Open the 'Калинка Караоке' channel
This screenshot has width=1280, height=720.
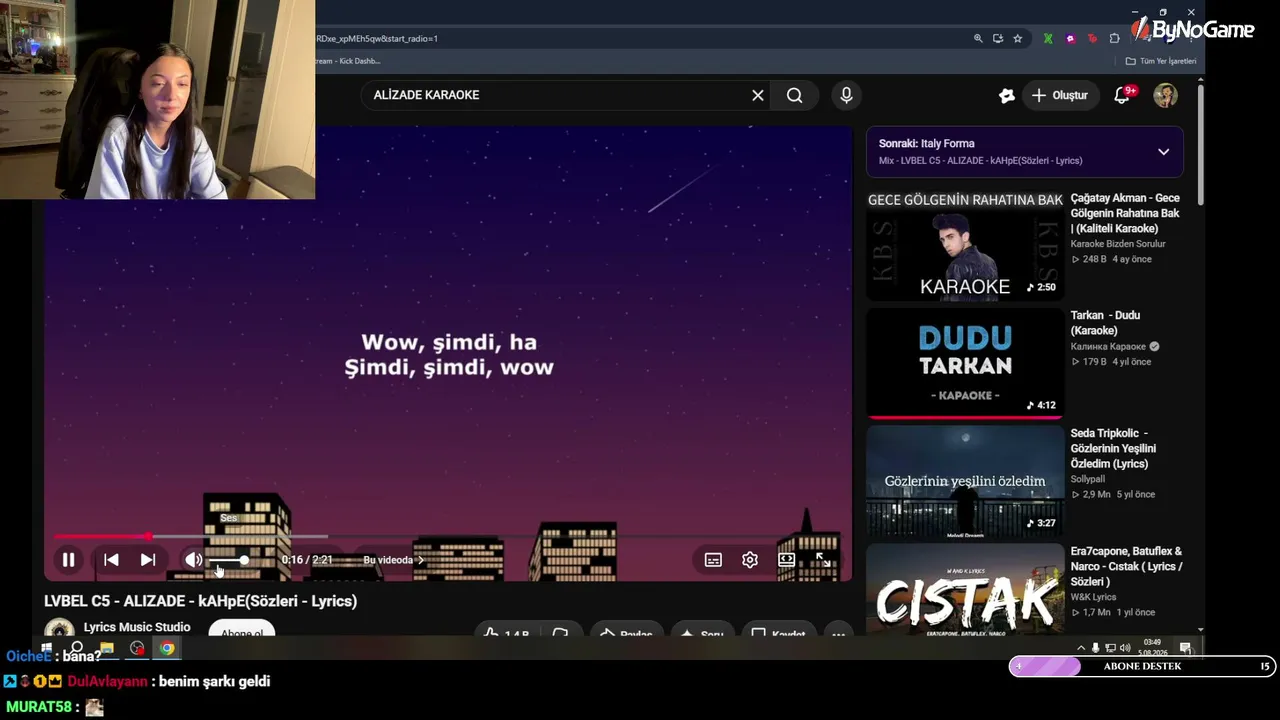tap(1109, 347)
